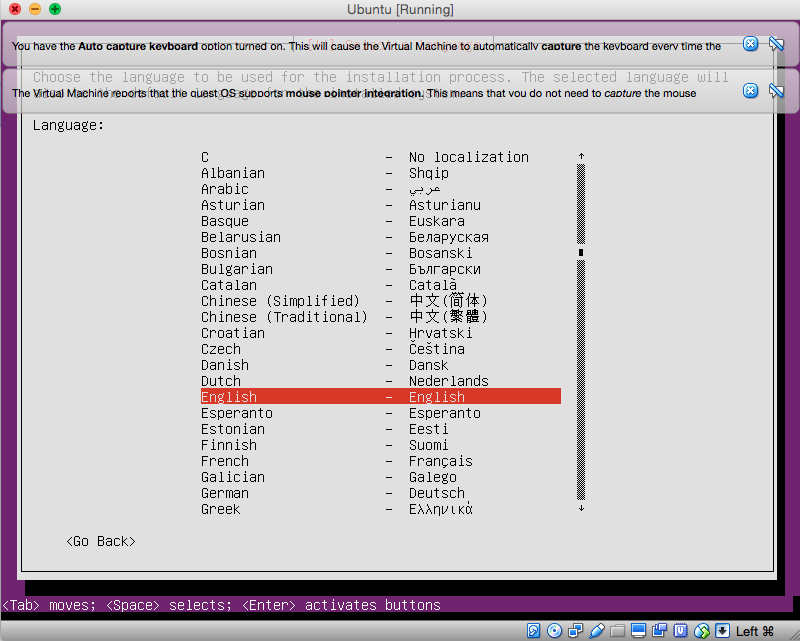Click the language list scroll-up arrow

[581, 157]
